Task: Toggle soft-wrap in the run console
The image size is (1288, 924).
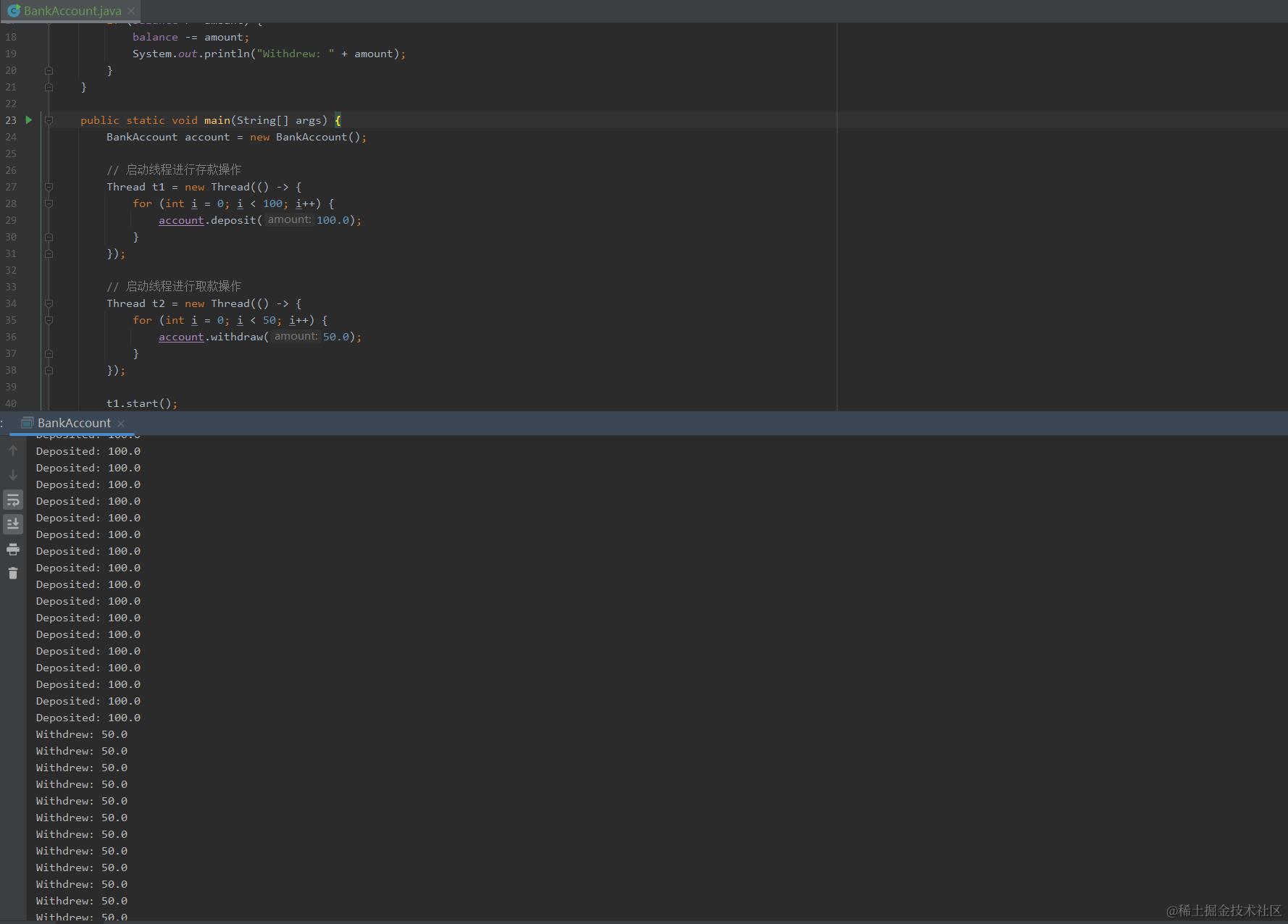Action: [13, 500]
